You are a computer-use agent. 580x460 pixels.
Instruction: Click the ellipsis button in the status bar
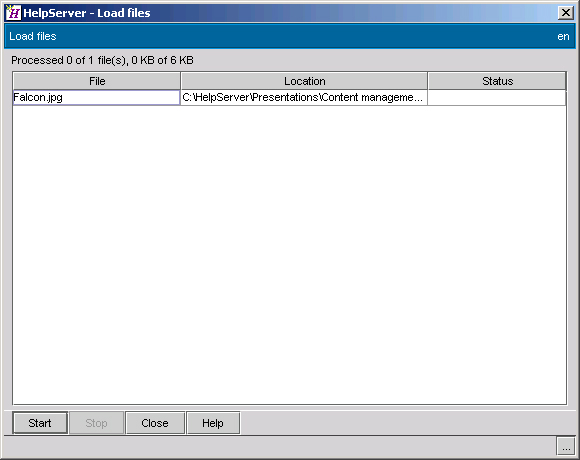566,446
